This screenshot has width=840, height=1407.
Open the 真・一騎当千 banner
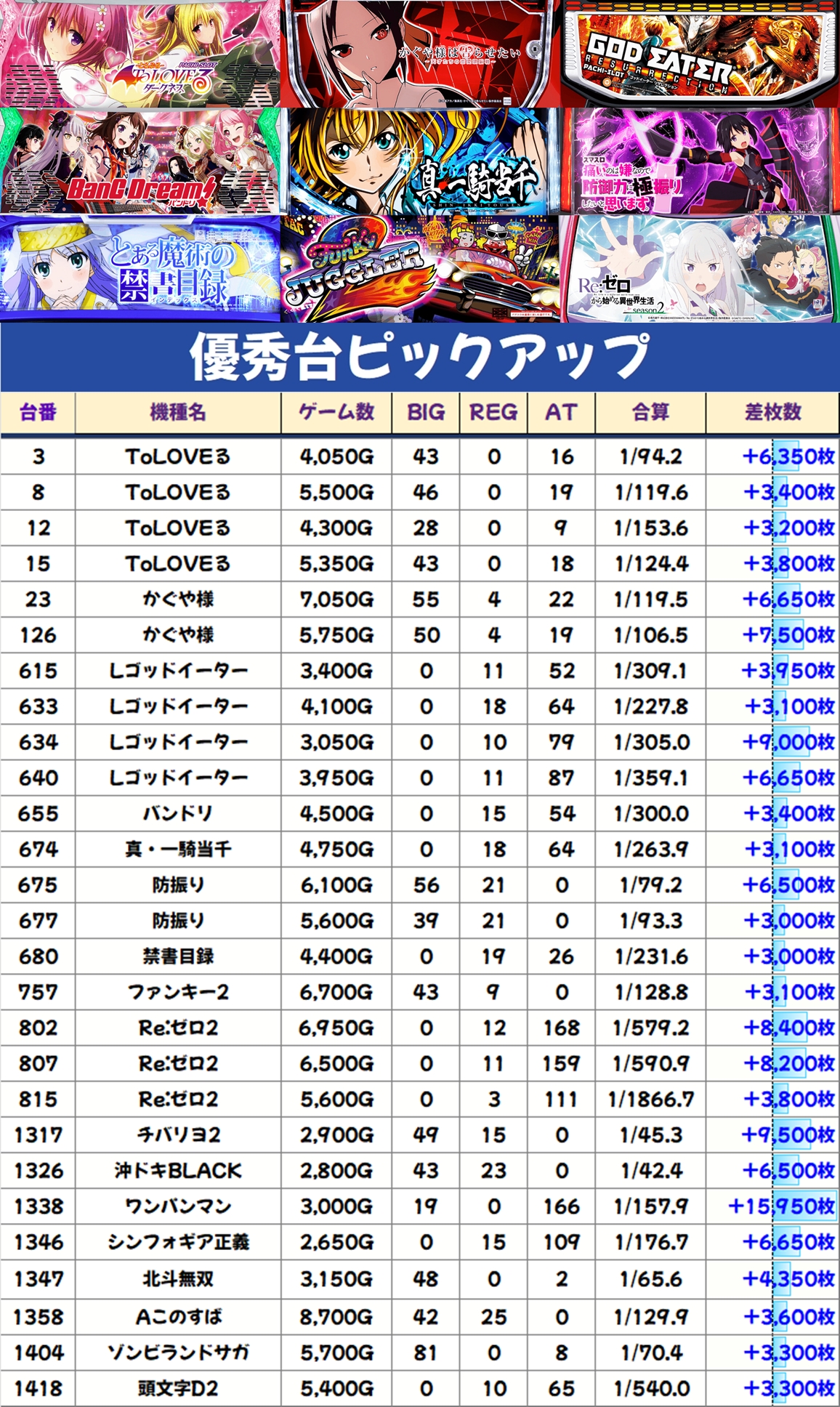420,161
